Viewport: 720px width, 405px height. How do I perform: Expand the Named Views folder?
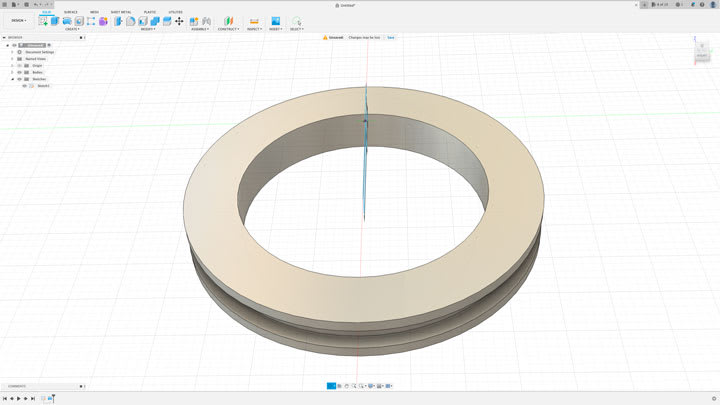pyautogui.click(x=12, y=59)
